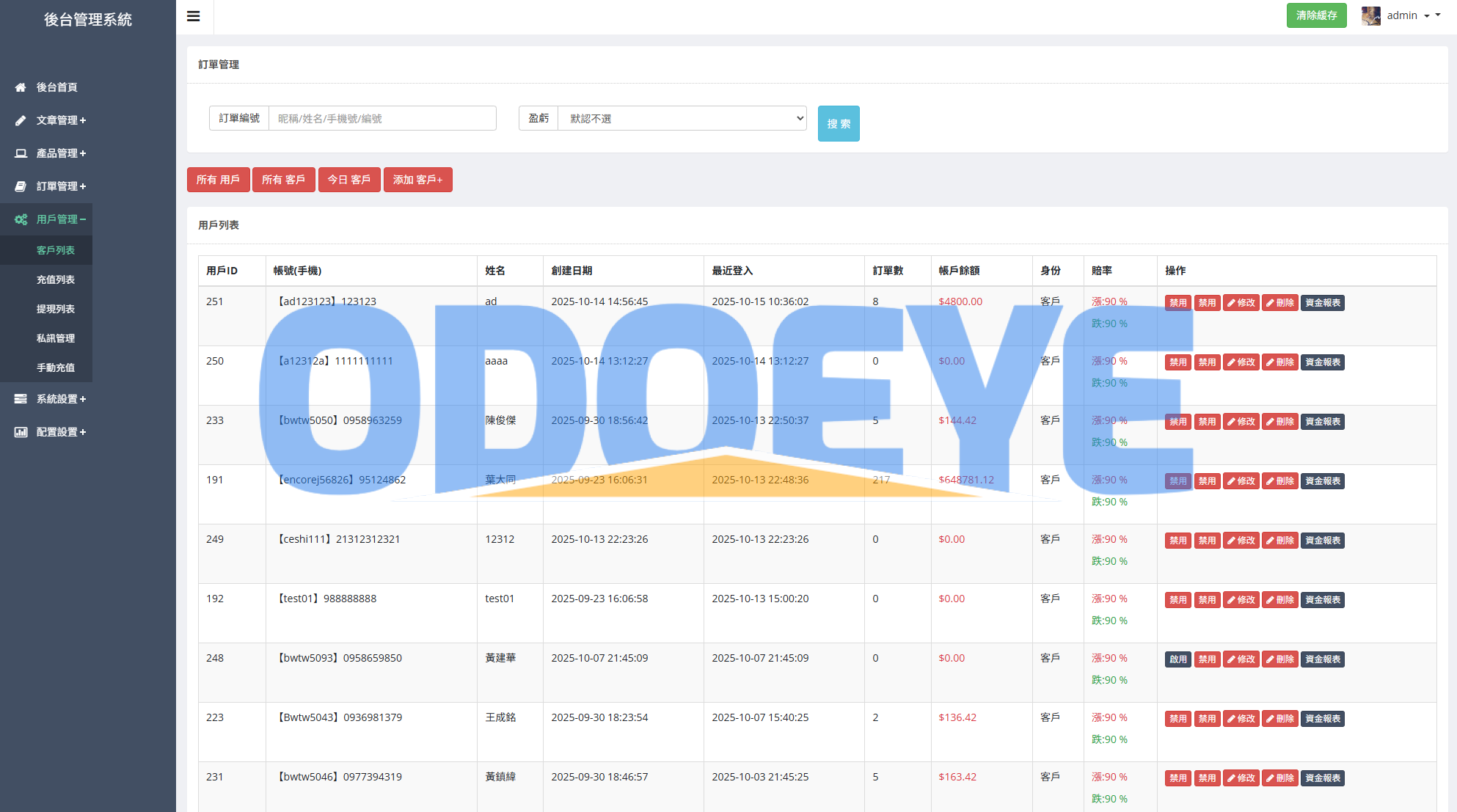This screenshot has height=812, width=1457.
Task: Click the book icon for 訂單管理
Action: click(21, 186)
